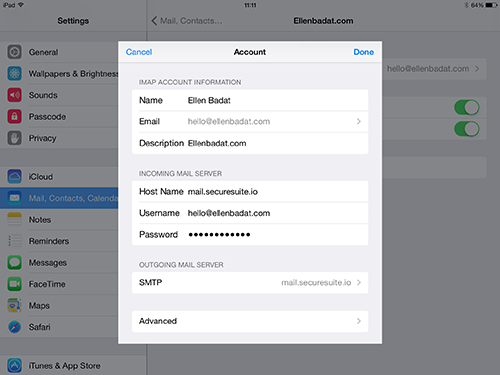Screen dimensions: 500x375
Task: Tap the iCloud cloud icon
Action: click(14, 176)
